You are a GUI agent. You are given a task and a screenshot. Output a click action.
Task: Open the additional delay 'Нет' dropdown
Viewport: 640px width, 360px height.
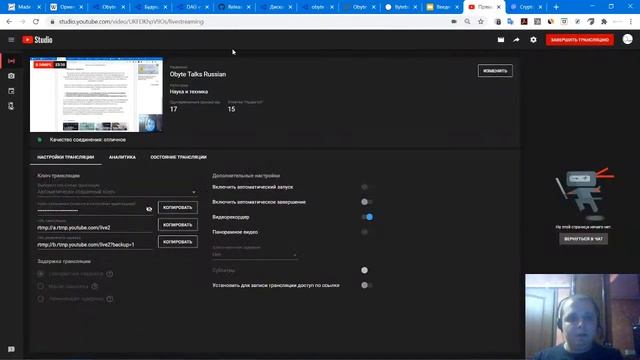tap(254, 254)
